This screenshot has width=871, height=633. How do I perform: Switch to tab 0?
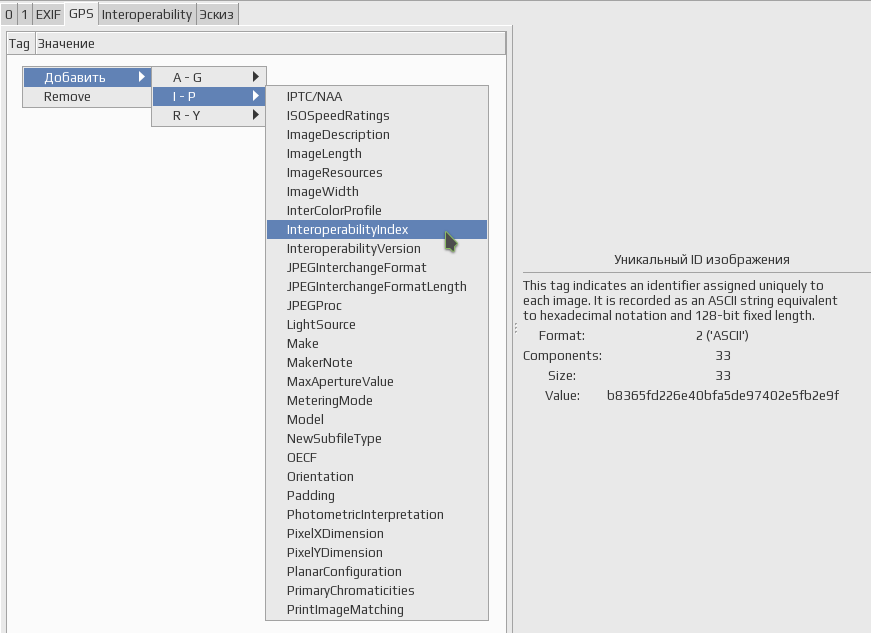point(9,14)
